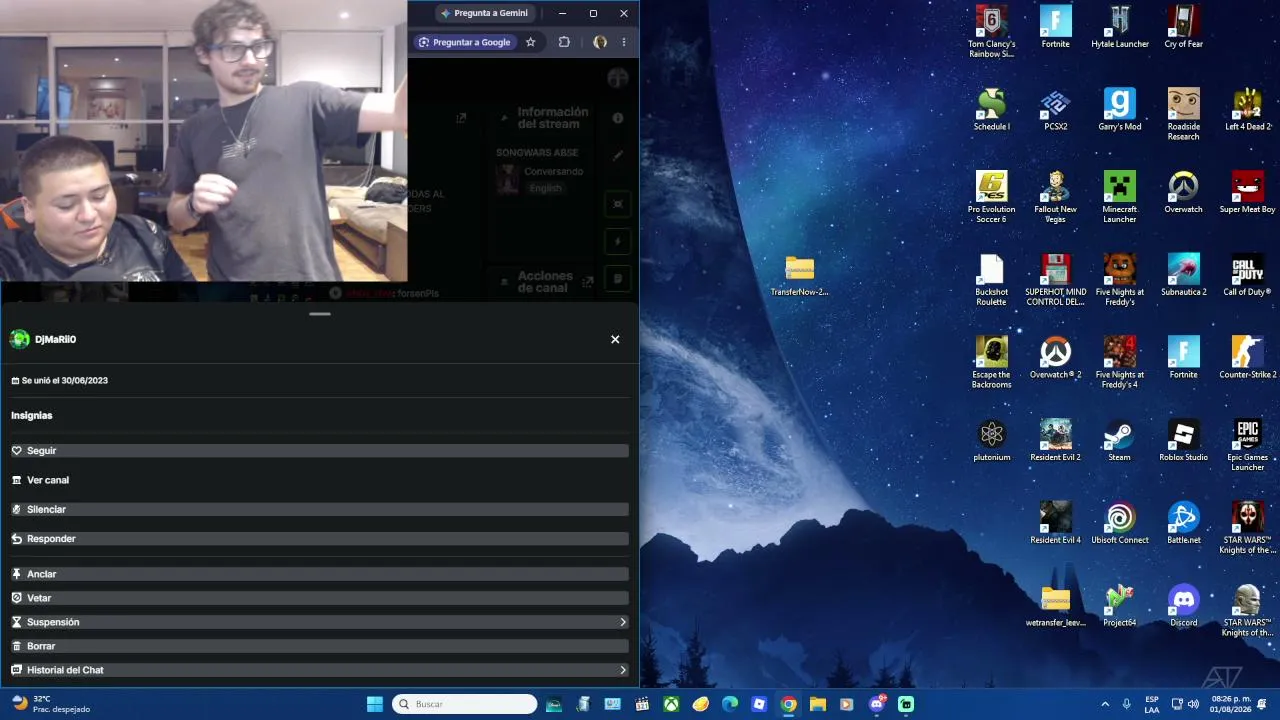The image size is (1280, 720).
Task: Launch Roblox Studio from the desktop
Action: [1183, 441]
